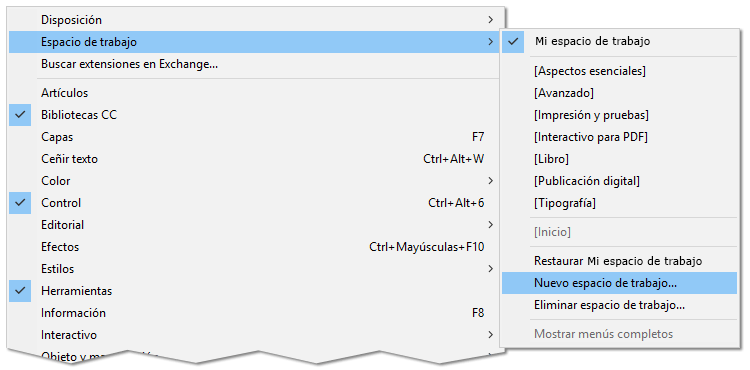Open the Ceñir texto panel
This screenshot has width=750, height=370.
pyautogui.click(x=255, y=159)
